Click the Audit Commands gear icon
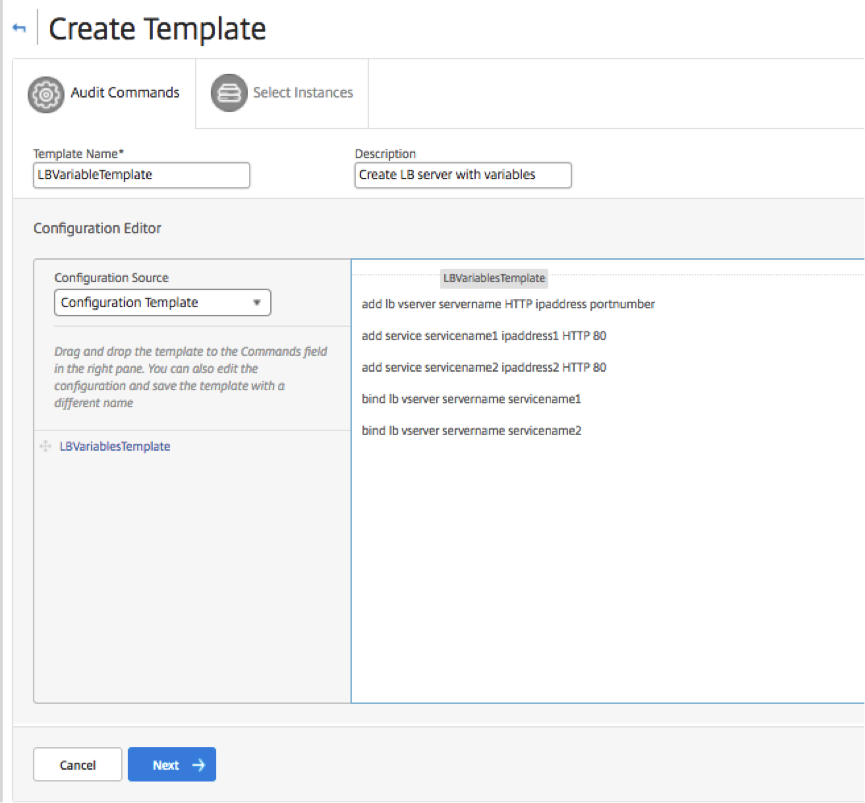Viewport: 865px width, 803px height. (46, 94)
